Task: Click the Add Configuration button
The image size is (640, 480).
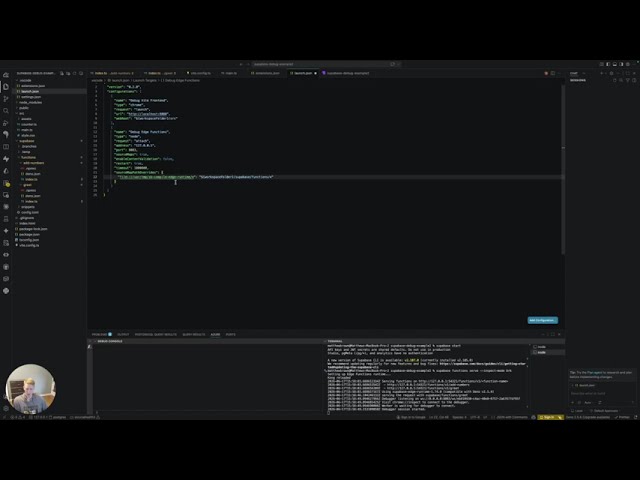Action: pyautogui.click(x=542, y=320)
